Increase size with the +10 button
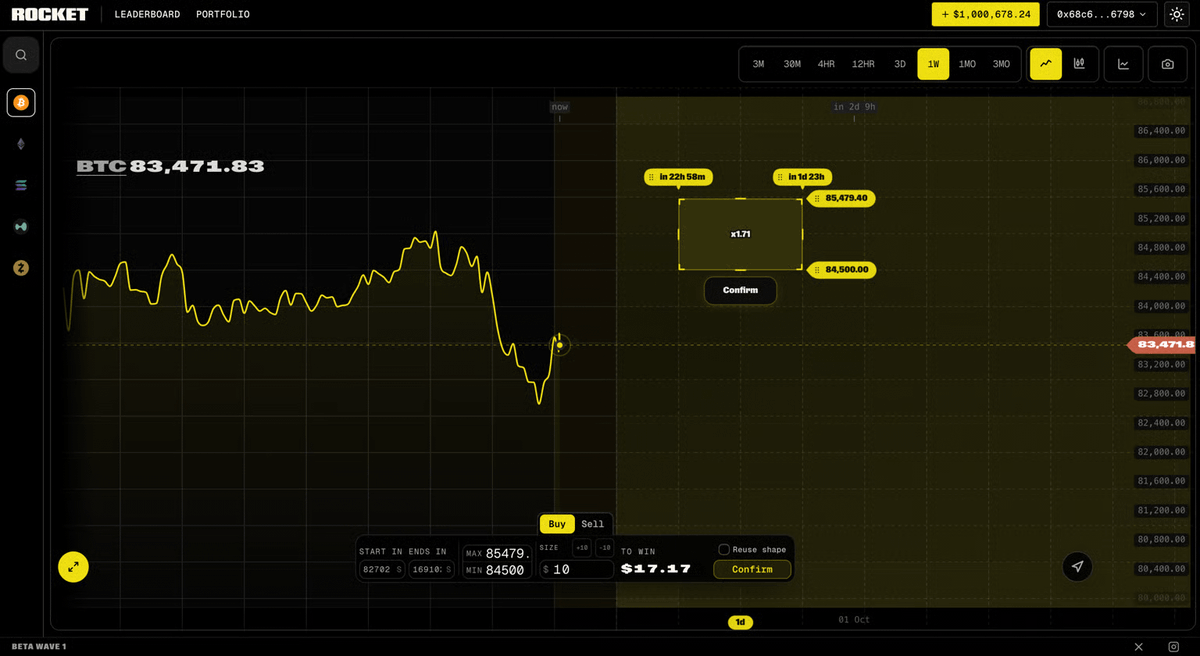Image resolution: width=1200 pixels, height=656 pixels. point(582,547)
